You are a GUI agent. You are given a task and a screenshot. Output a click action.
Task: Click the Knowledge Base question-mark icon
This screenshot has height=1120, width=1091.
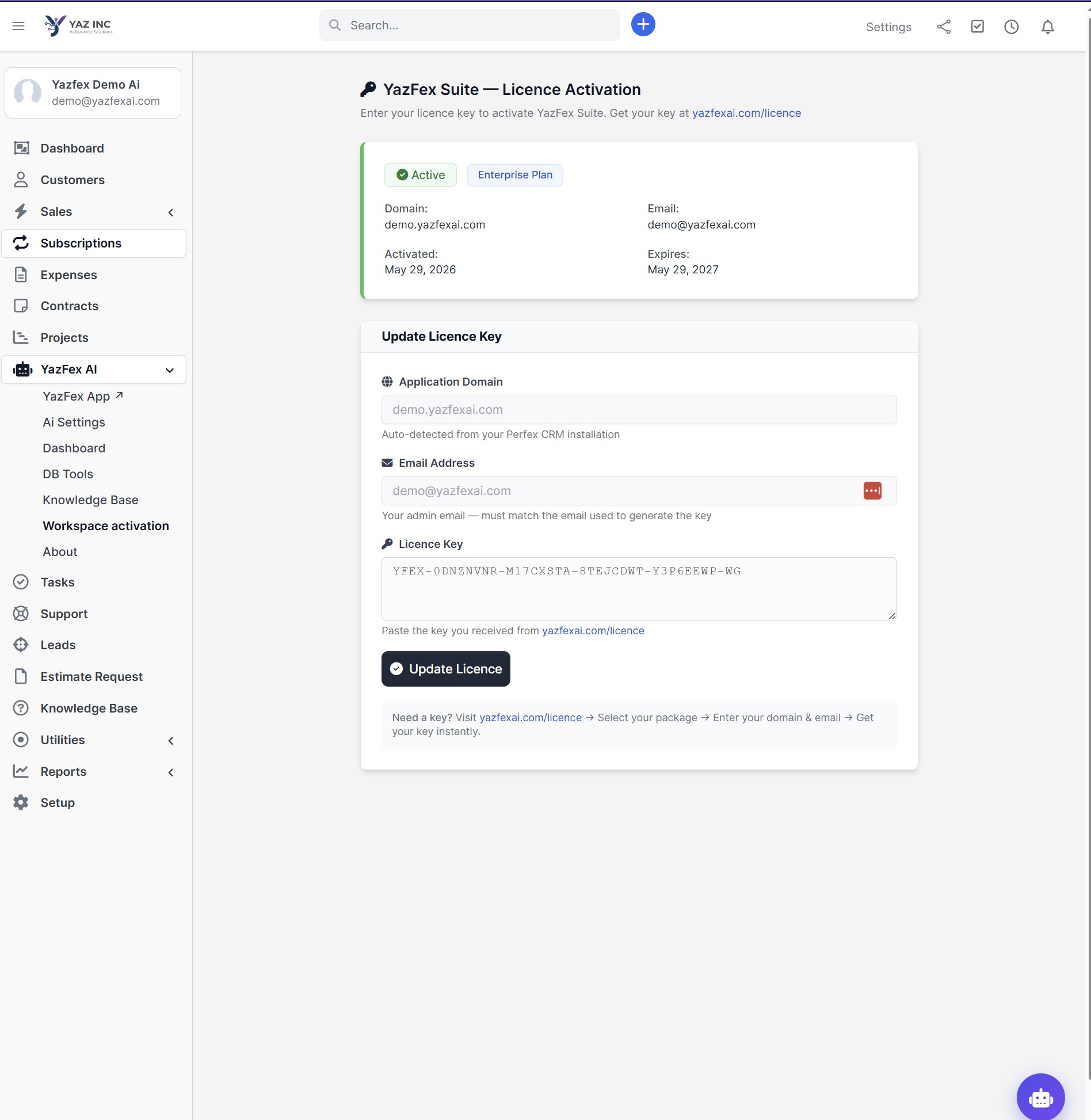point(21,708)
